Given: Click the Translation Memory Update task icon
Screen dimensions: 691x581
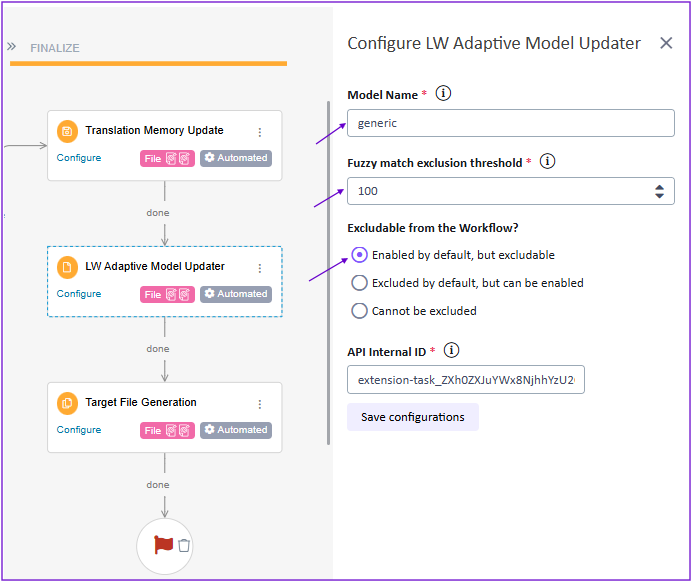Looking at the screenshot, I should pyautogui.click(x=67, y=131).
